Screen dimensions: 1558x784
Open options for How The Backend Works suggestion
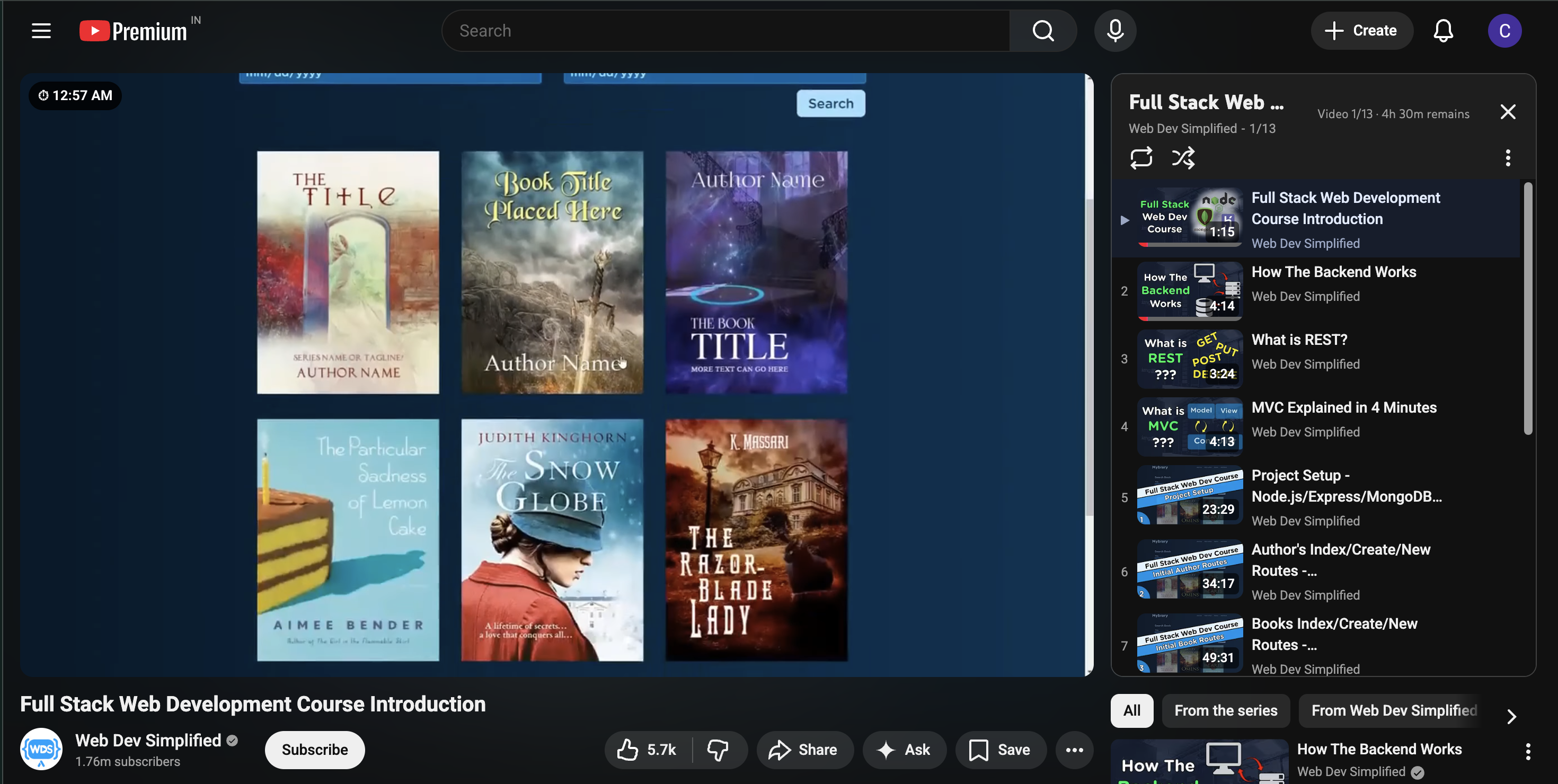(x=1528, y=751)
